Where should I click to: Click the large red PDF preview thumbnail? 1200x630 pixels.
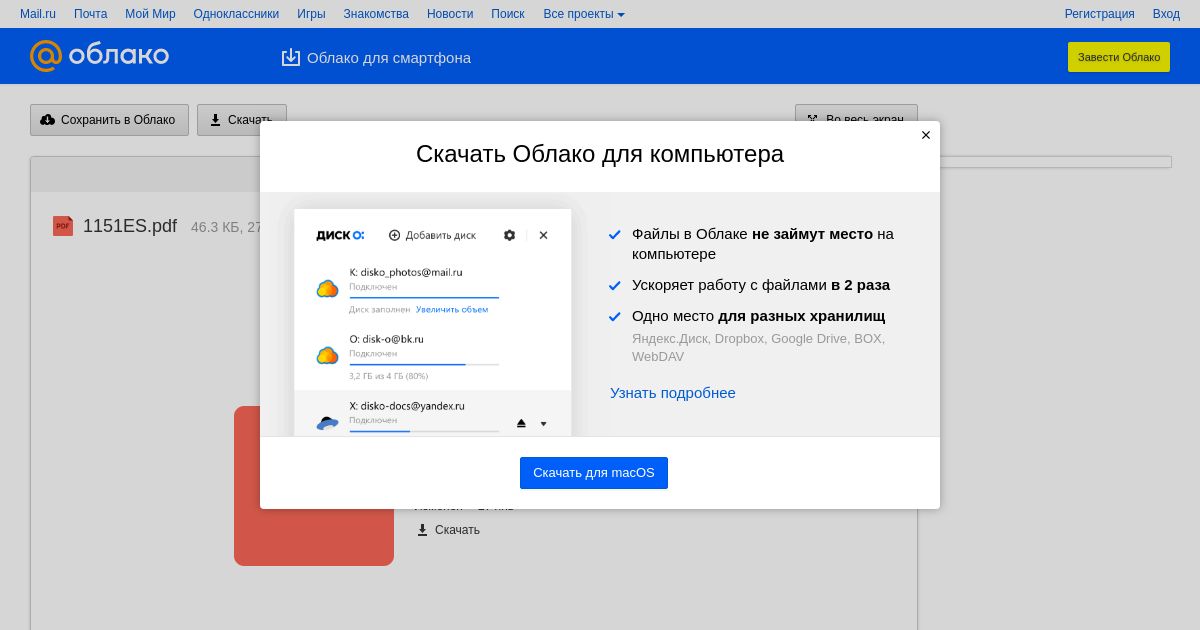coord(314,486)
